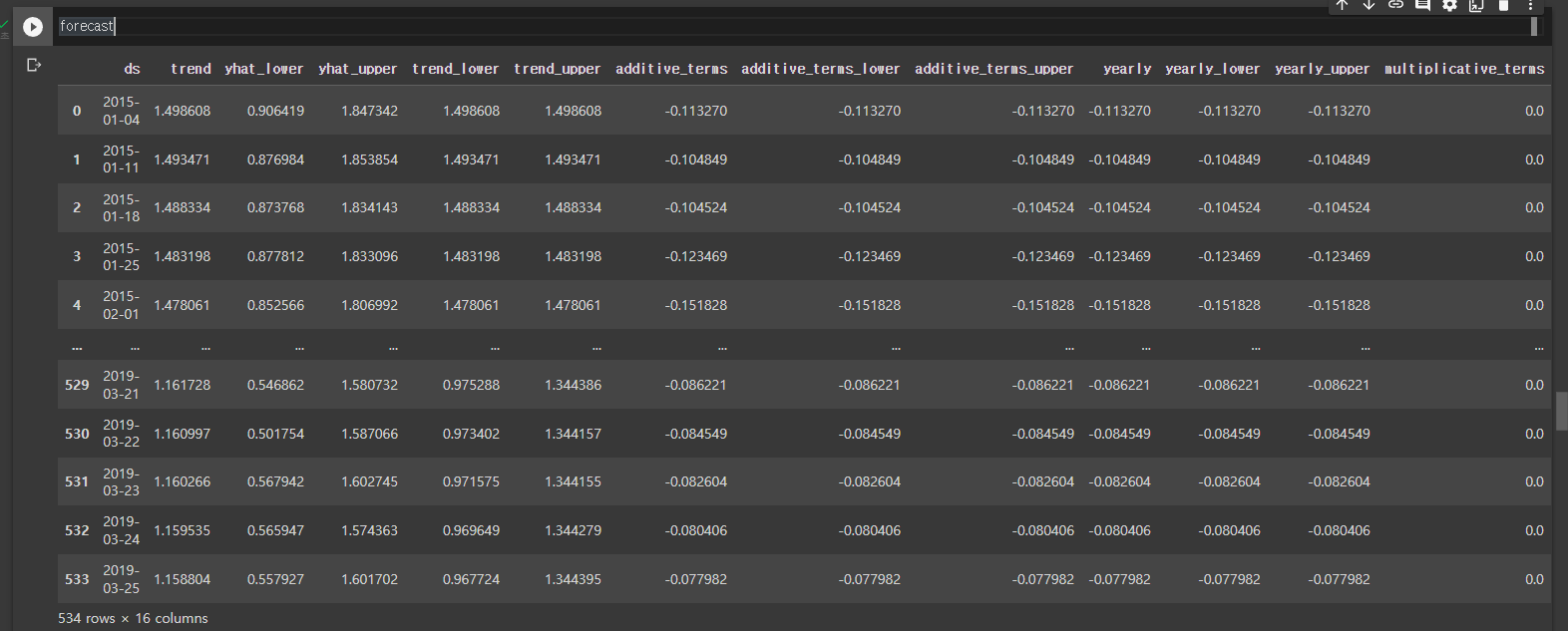Click row index 533
The width and height of the screenshot is (1568, 631).
[x=77, y=579]
